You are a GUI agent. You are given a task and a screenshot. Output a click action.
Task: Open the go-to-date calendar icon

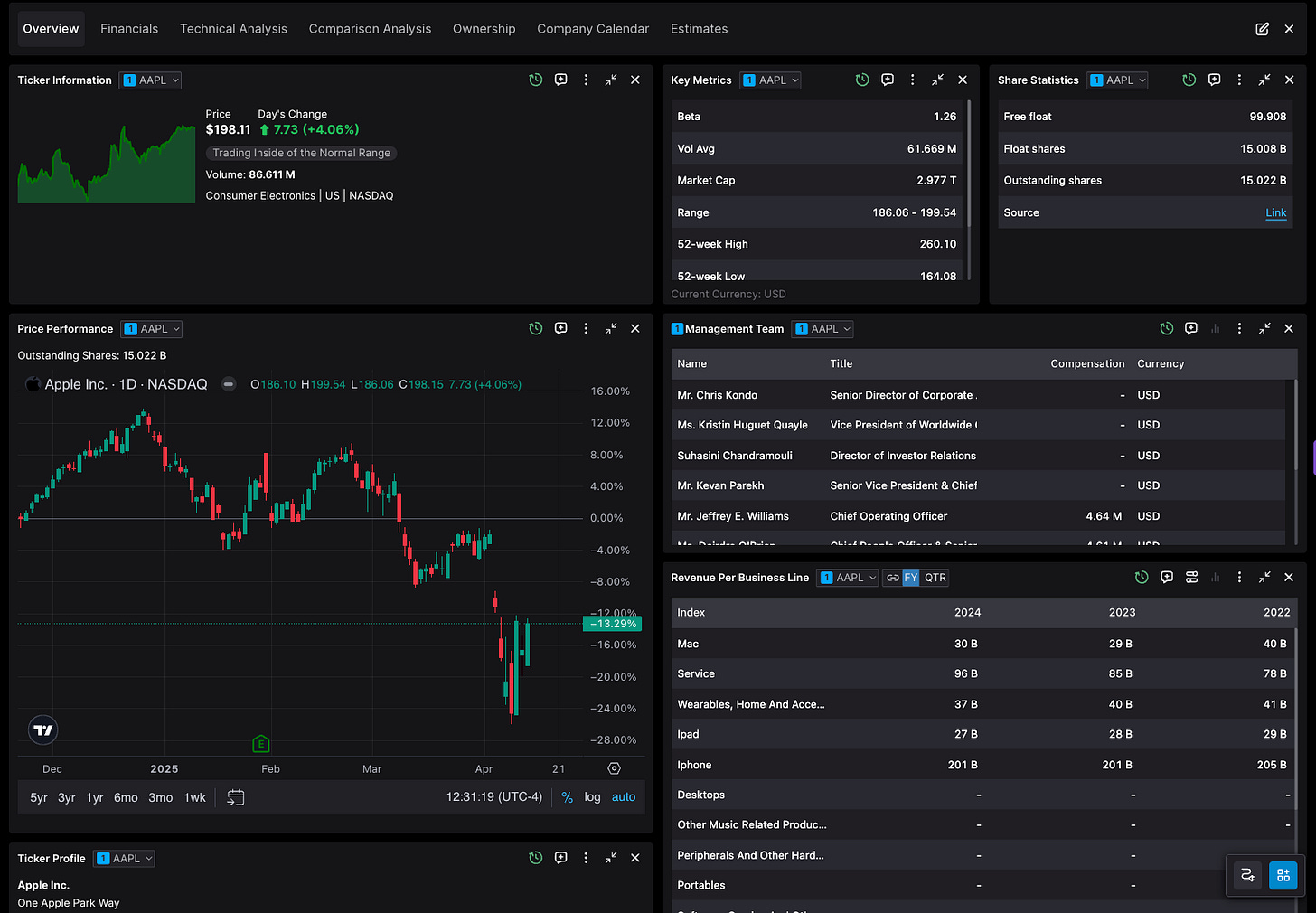236,797
